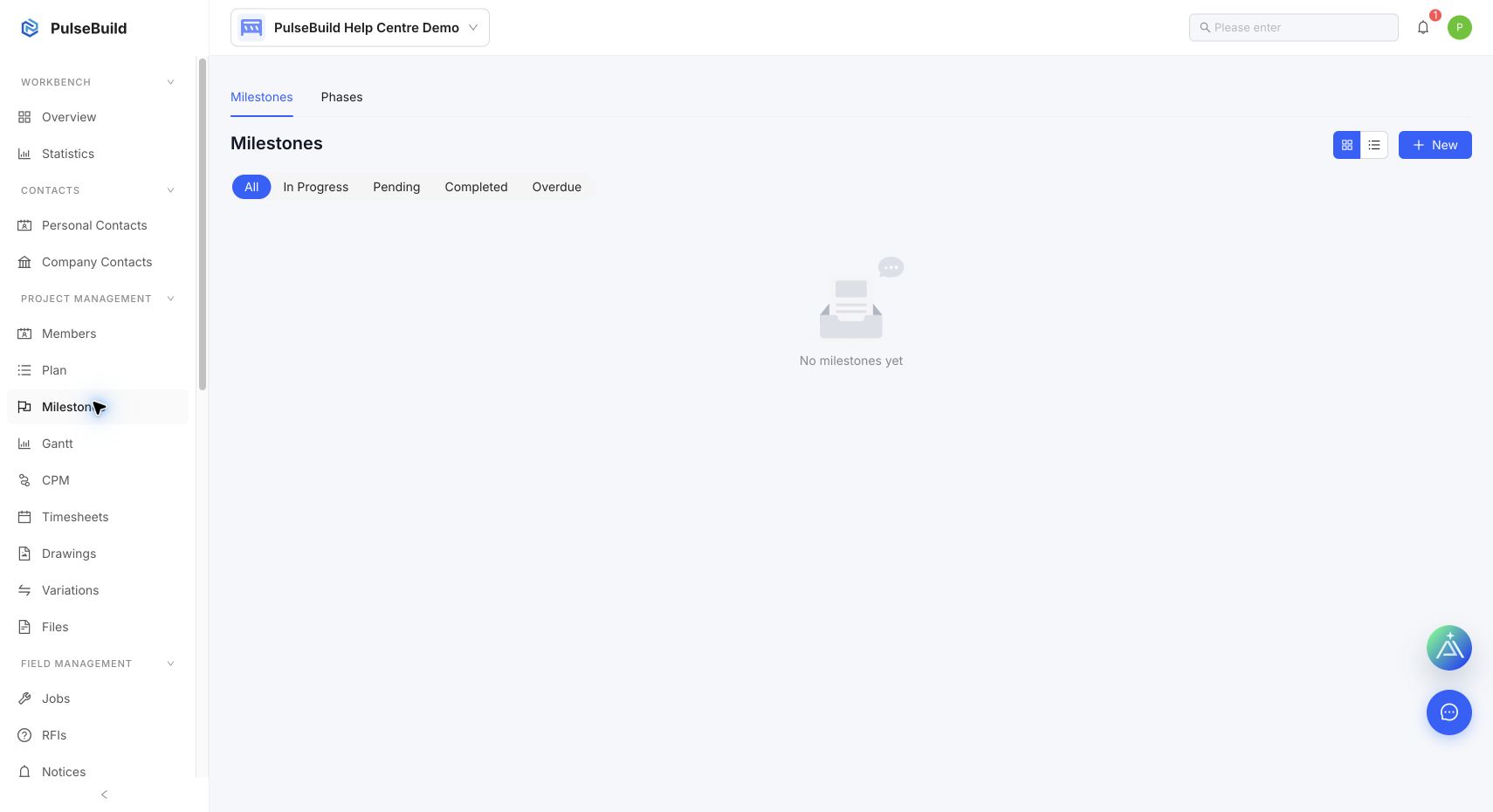Click the Drawings file icon

[24, 554]
